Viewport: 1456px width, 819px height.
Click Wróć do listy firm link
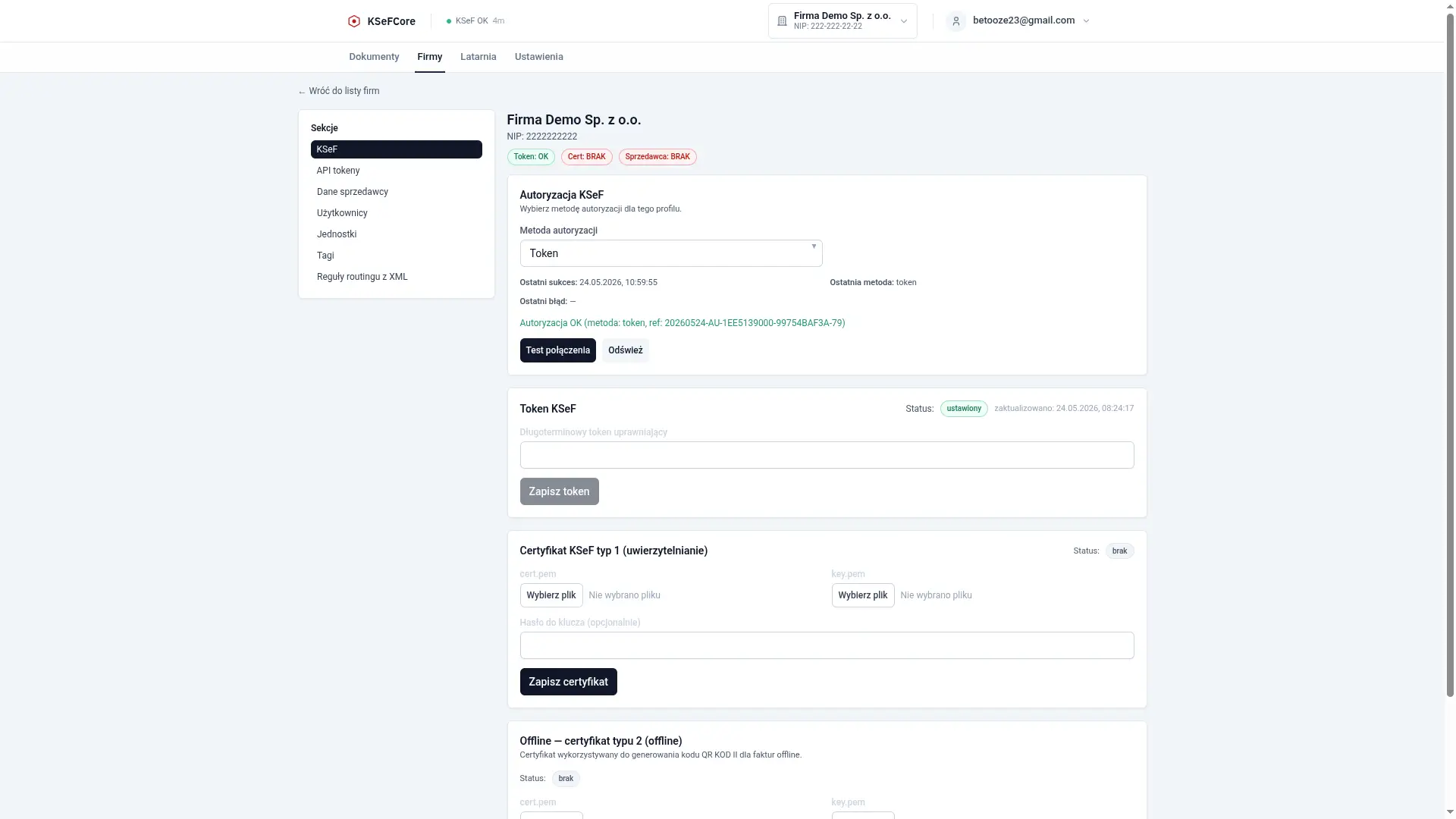339,91
